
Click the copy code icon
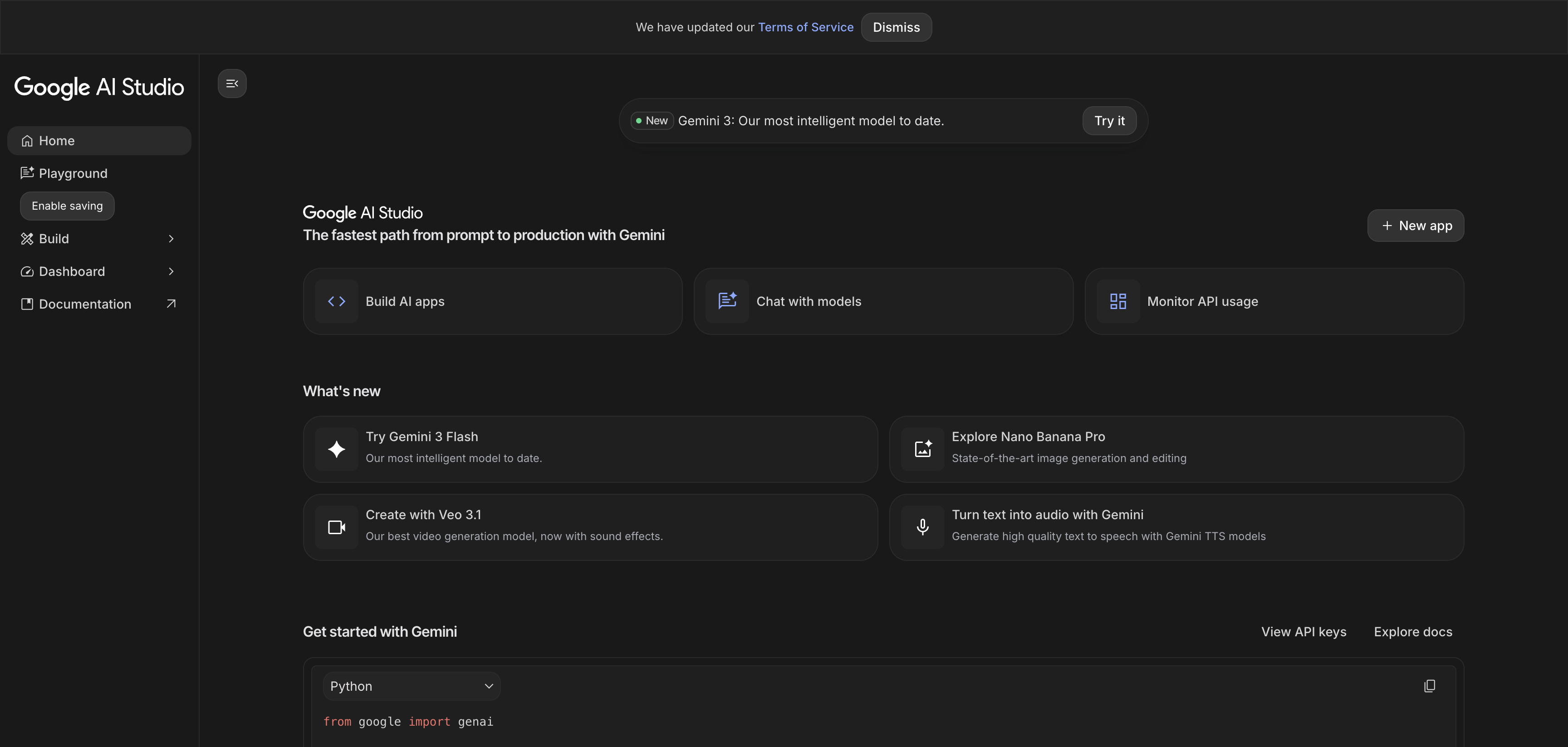tap(1429, 686)
